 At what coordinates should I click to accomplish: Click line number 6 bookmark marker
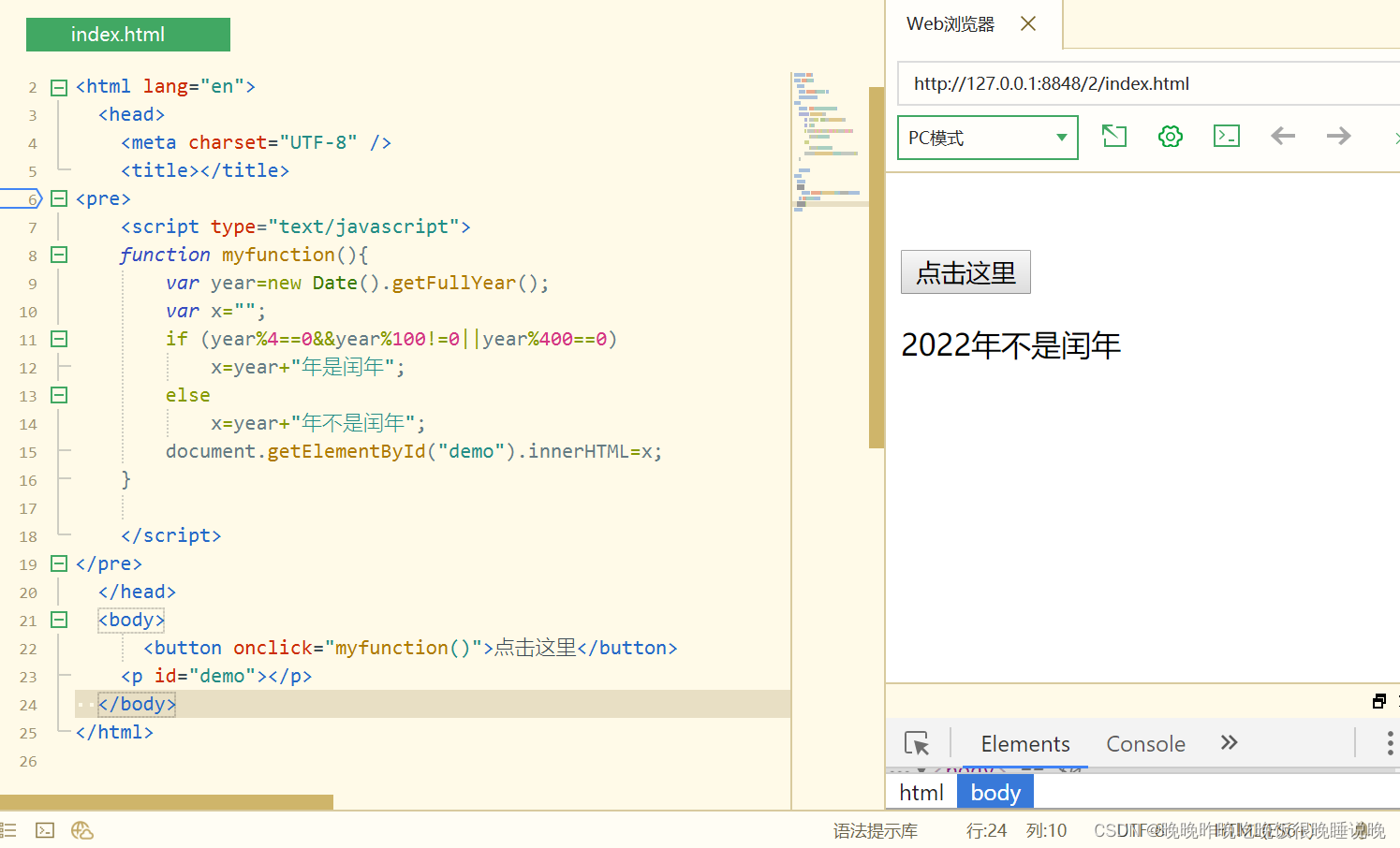[x=22, y=198]
